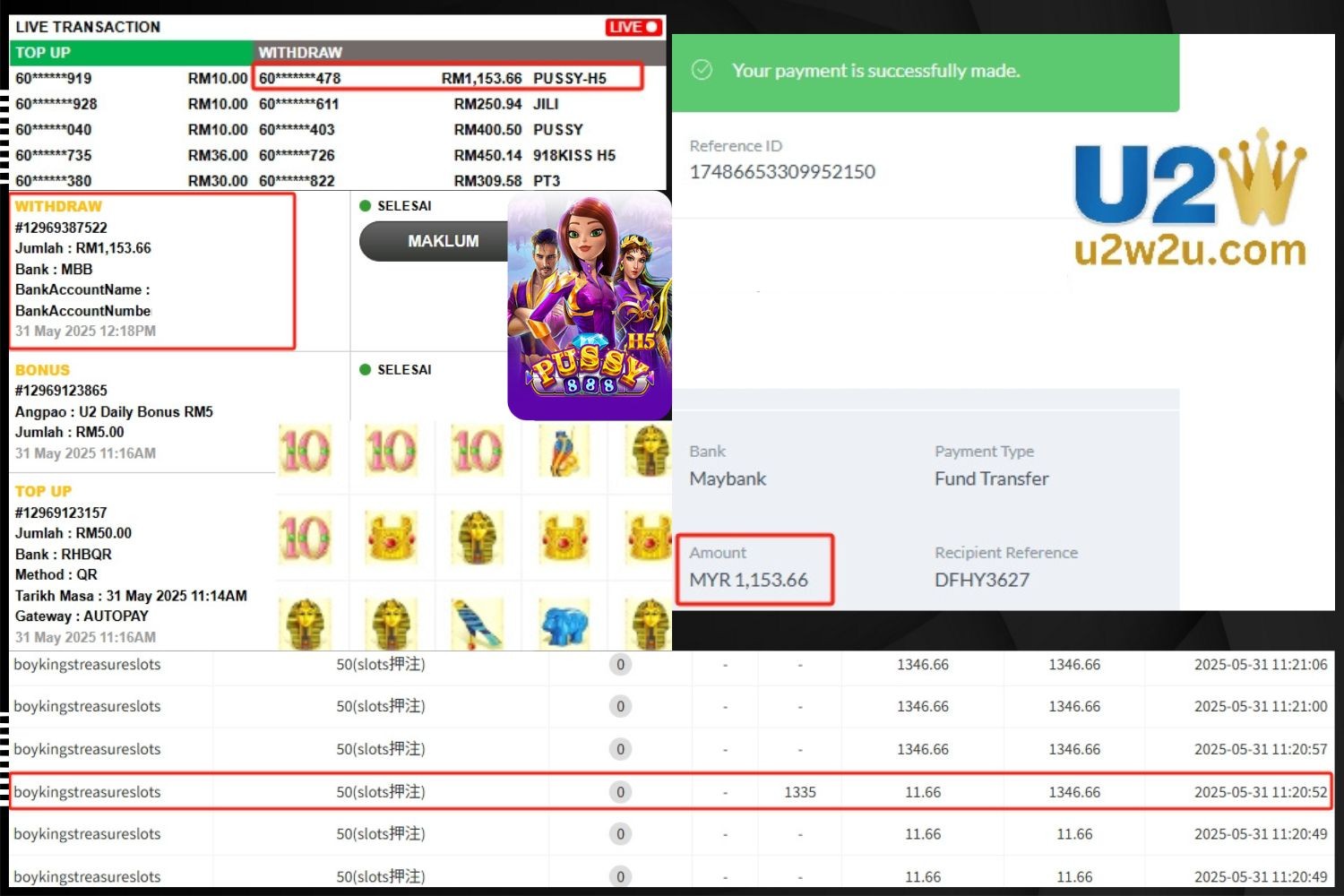This screenshot has height=896, width=1344.
Task: Click the Fund Transfer payment type value
Action: pyautogui.click(x=991, y=479)
